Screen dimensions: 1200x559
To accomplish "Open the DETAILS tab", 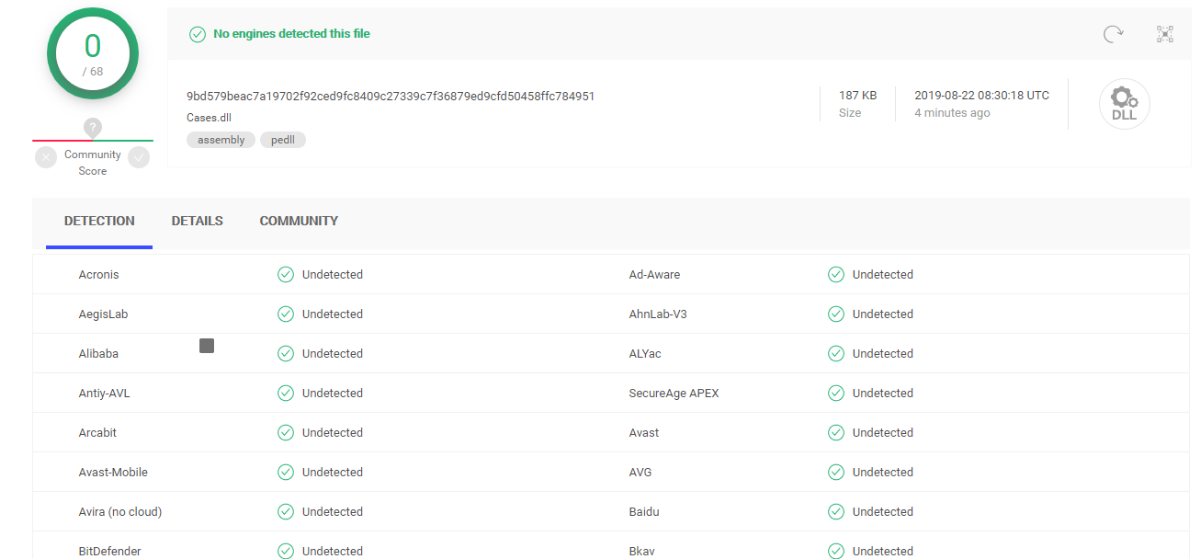I will 197,221.
